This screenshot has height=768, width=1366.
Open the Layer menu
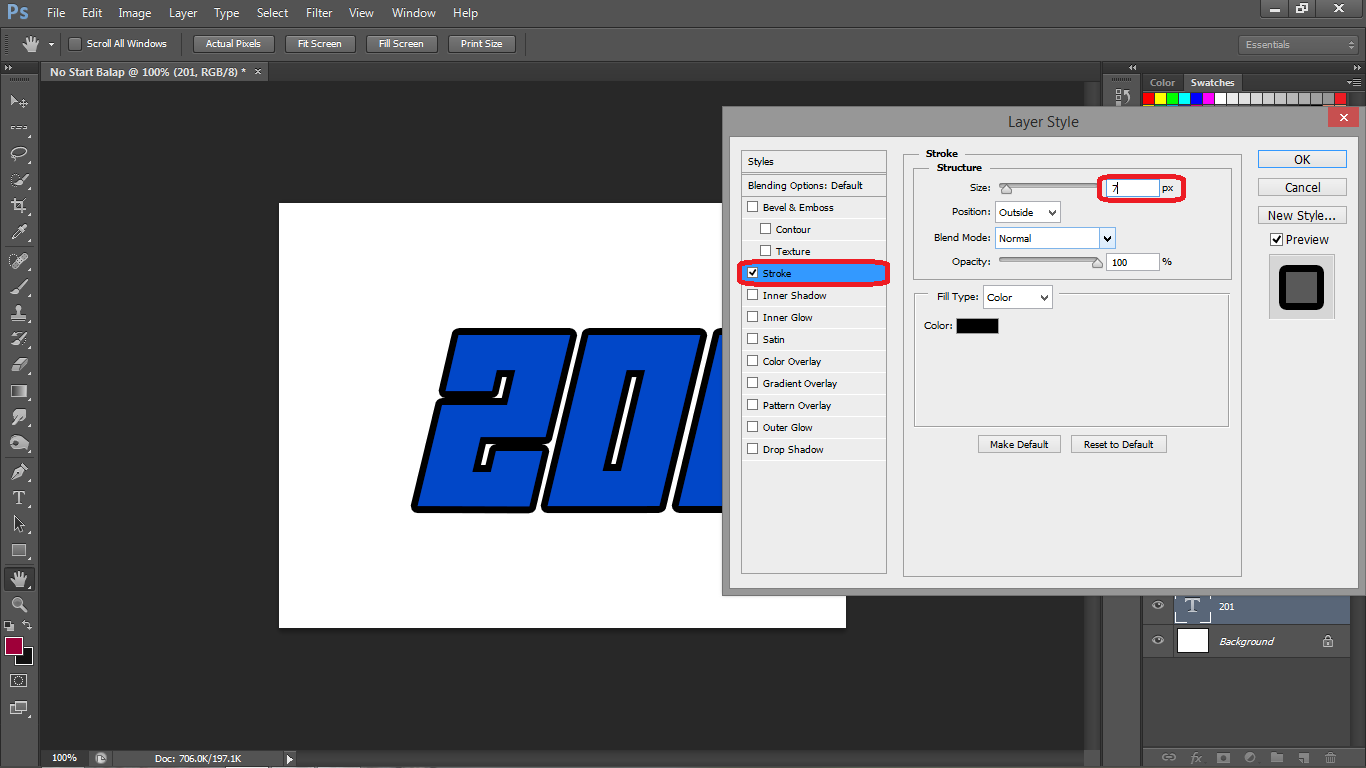[x=183, y=13]
